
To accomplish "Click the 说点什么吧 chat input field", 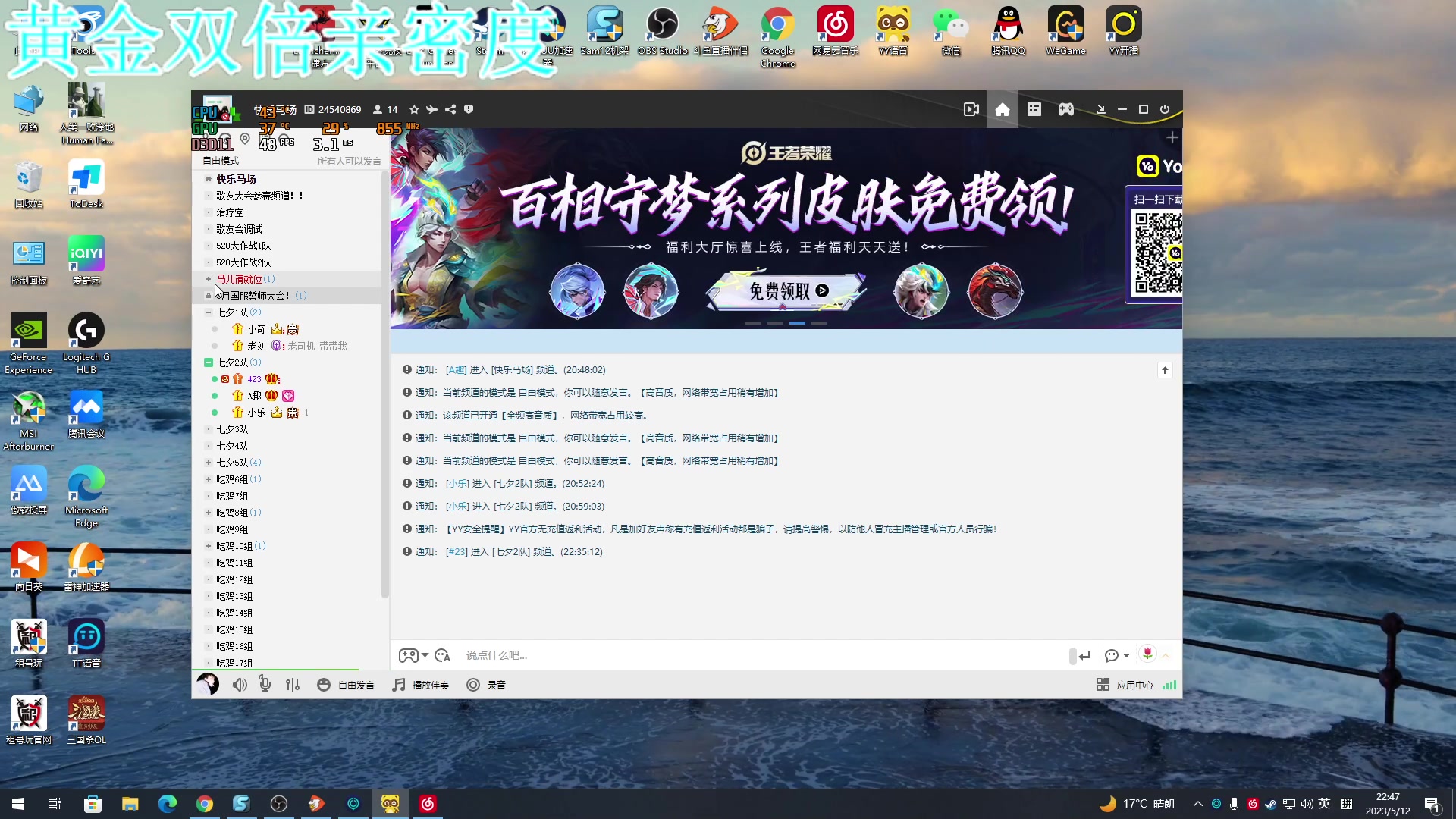I will point(762,655).
